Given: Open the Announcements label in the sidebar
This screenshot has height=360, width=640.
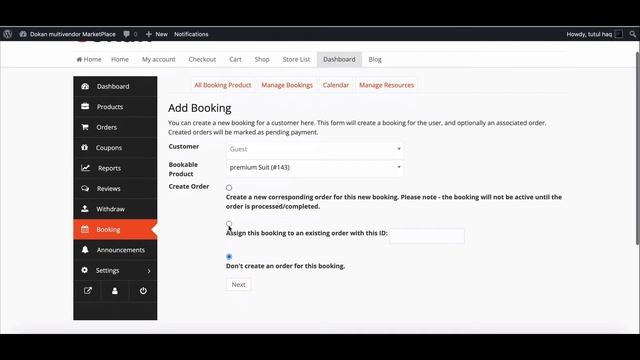Looking at the screenshot, I should (121, 250).
